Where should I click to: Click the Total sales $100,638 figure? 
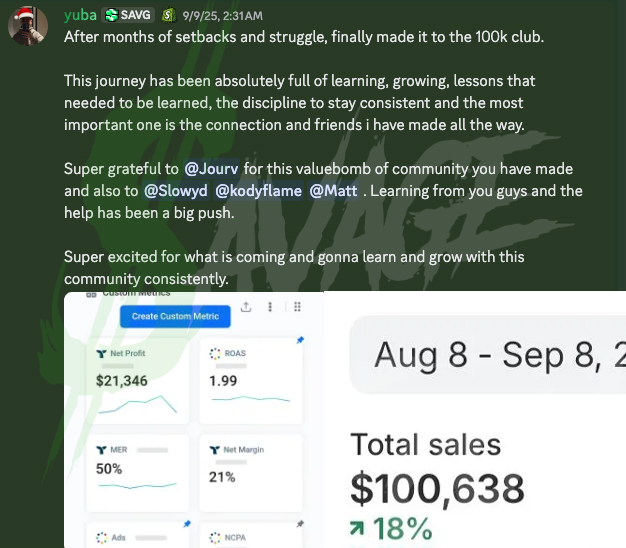point(437,488)
